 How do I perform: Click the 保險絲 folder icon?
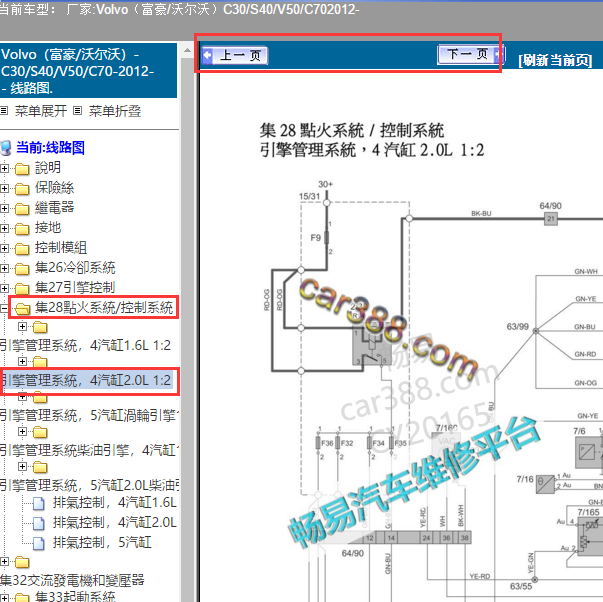tap(22, 189)
